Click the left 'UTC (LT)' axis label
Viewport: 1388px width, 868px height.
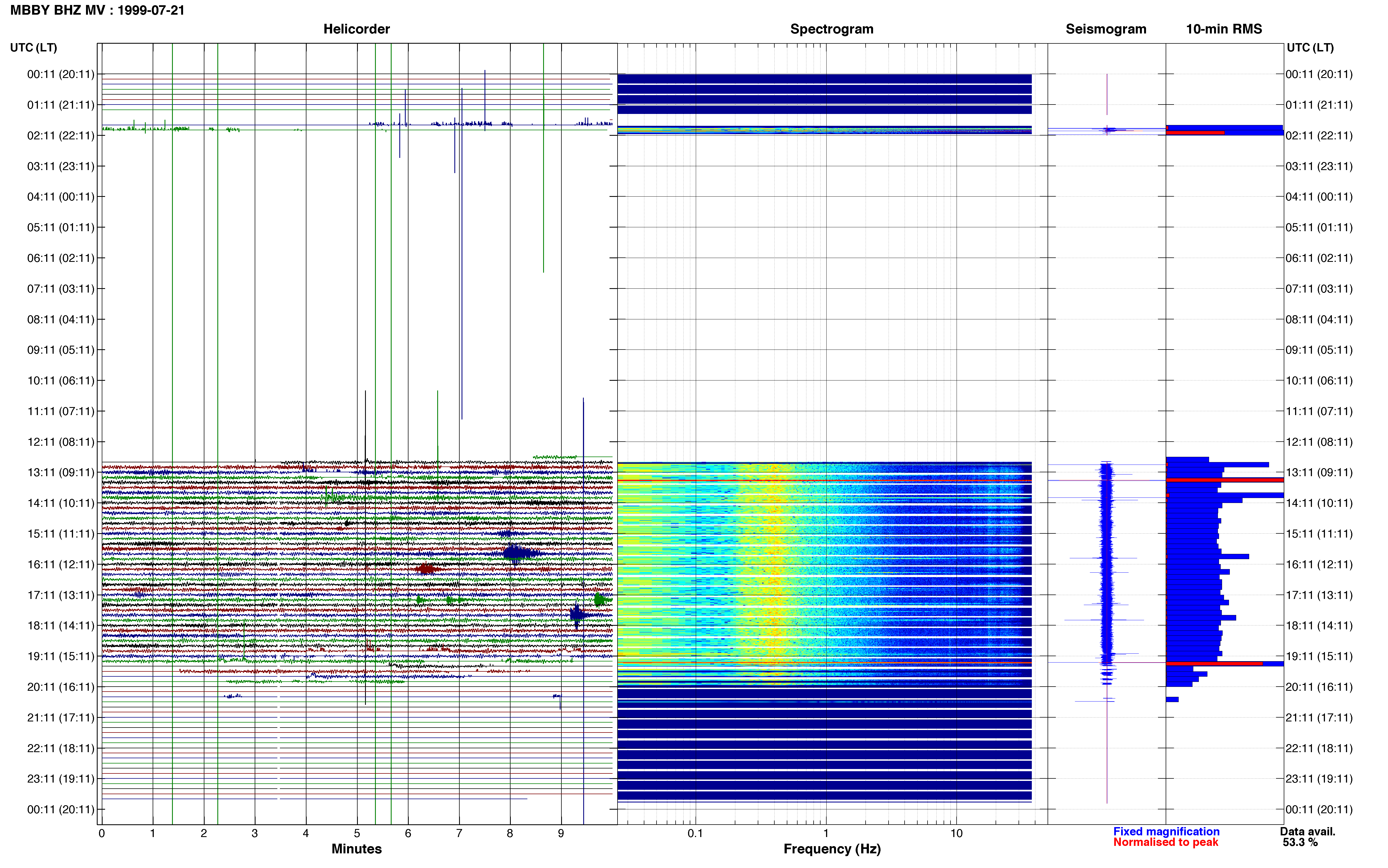[x=33, y=48]
